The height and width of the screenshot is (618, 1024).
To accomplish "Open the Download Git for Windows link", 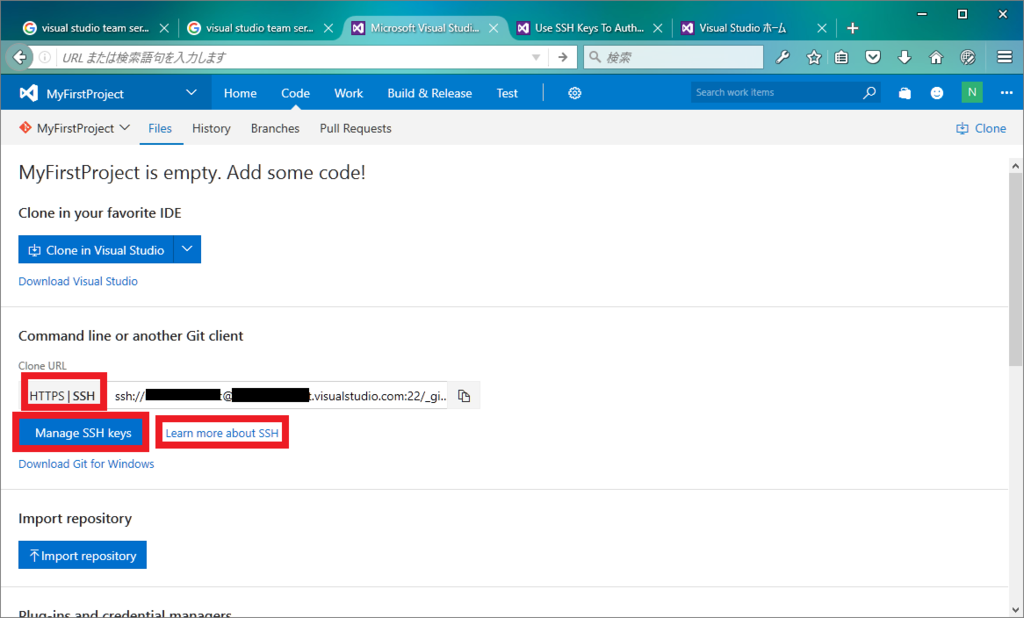I will (x=86, y=464).
